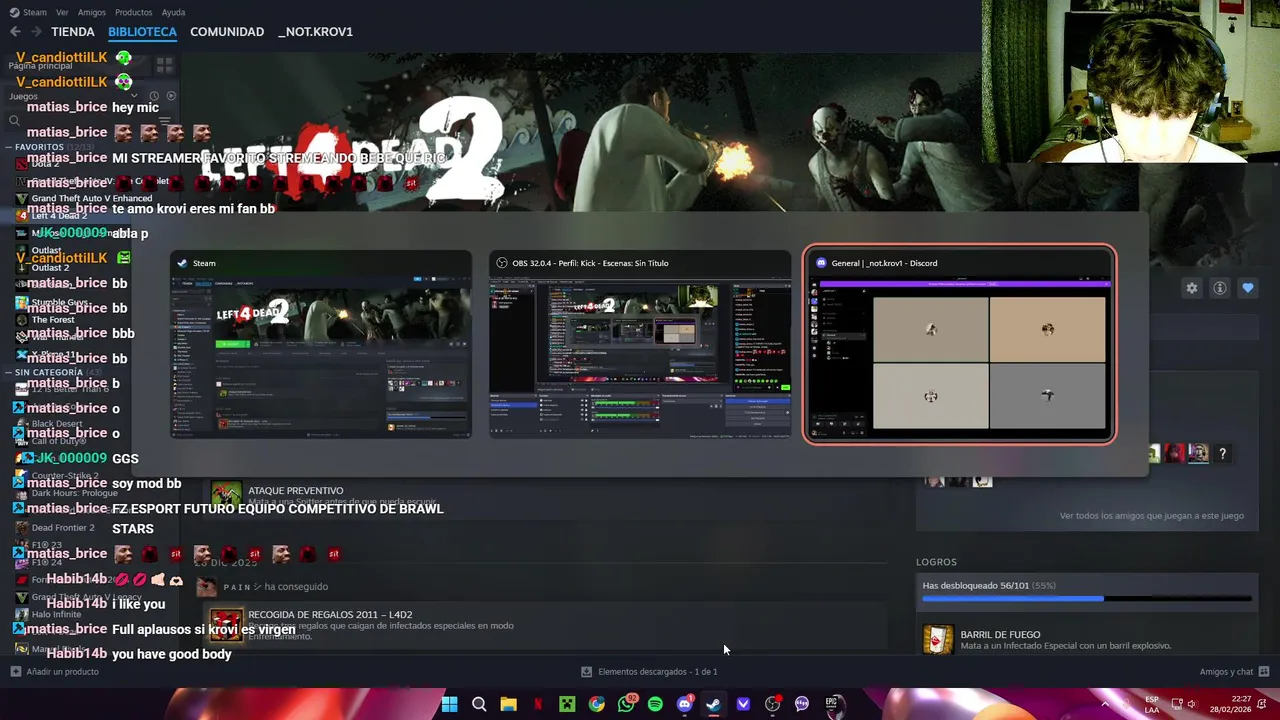Click Añadir un producto button
The width and height of the screenshot is (1280, 720).
[x=54, y=672]
